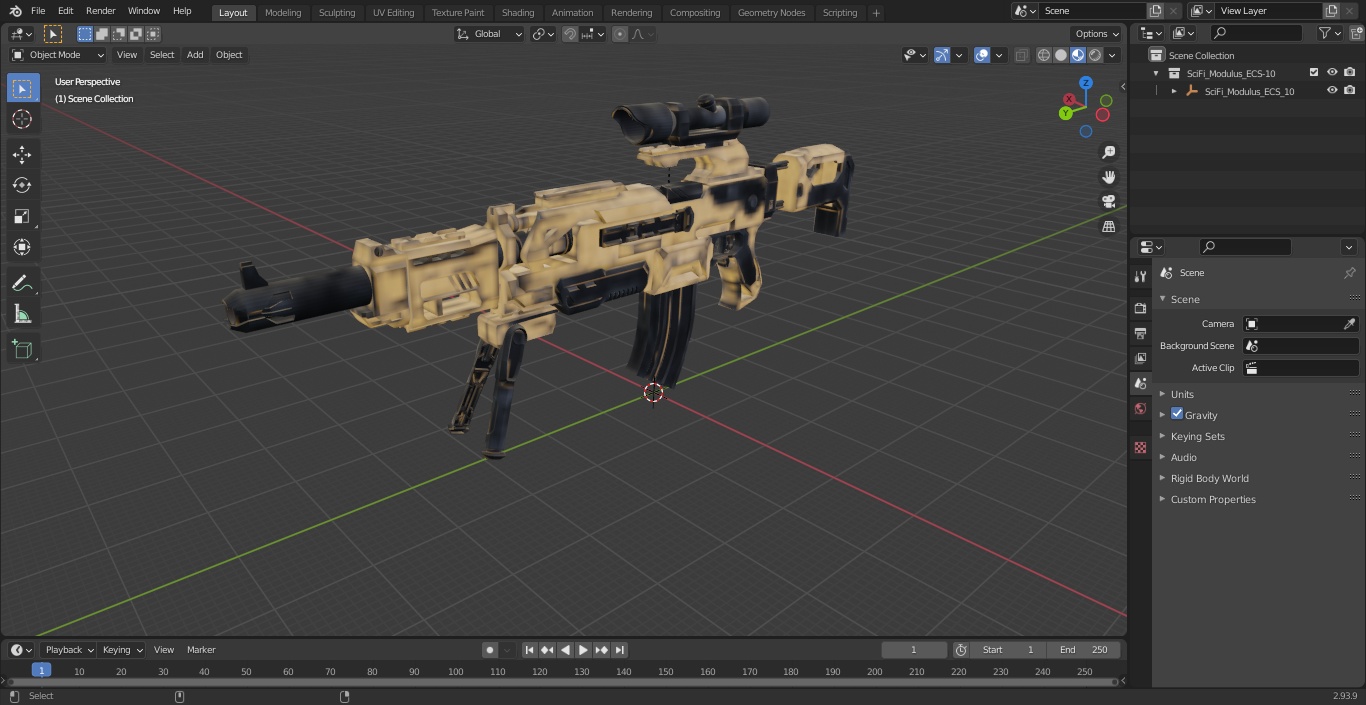The width and height of the screenshot is (1366, 705).
Task: Pick the Add Cube tool
Action: coord(22,349)
